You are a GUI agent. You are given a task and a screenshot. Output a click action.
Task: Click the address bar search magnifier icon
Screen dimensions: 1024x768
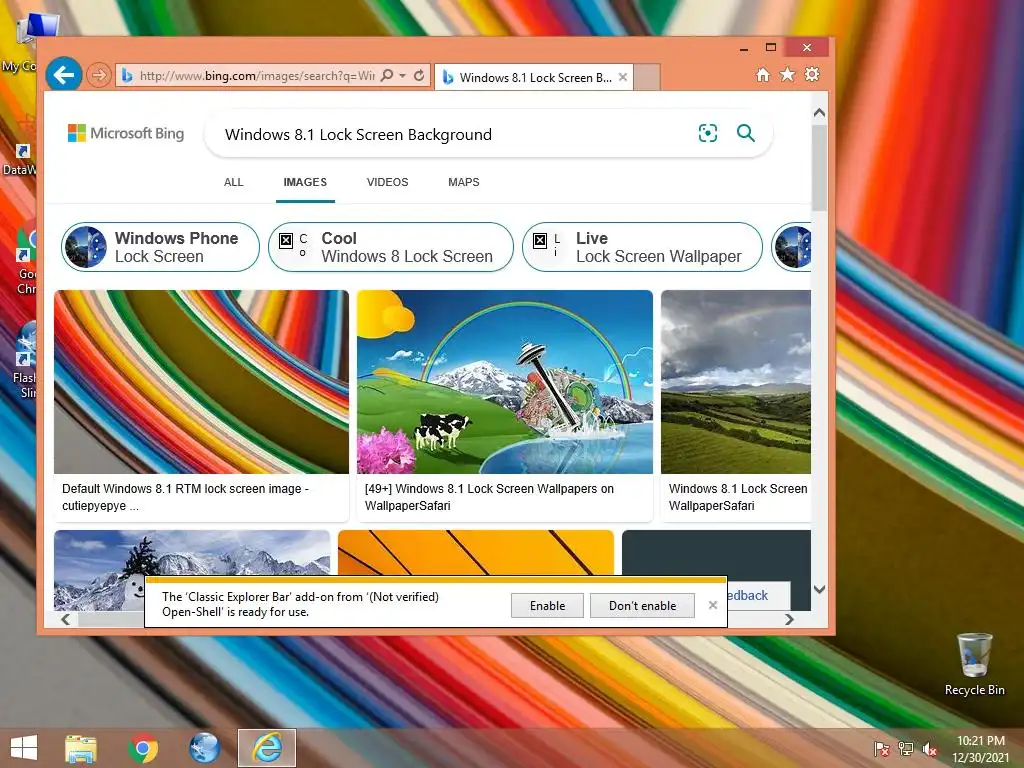387,76
